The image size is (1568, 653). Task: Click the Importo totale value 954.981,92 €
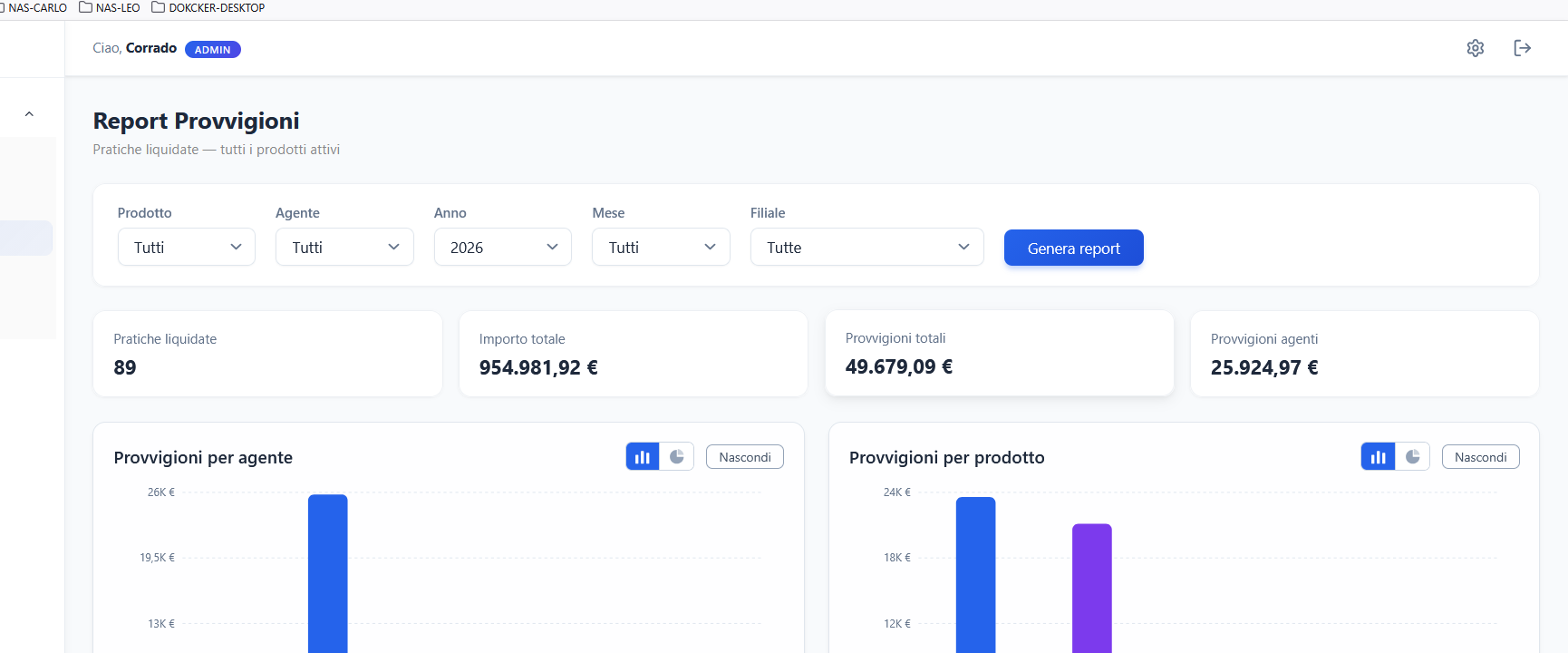538,367
